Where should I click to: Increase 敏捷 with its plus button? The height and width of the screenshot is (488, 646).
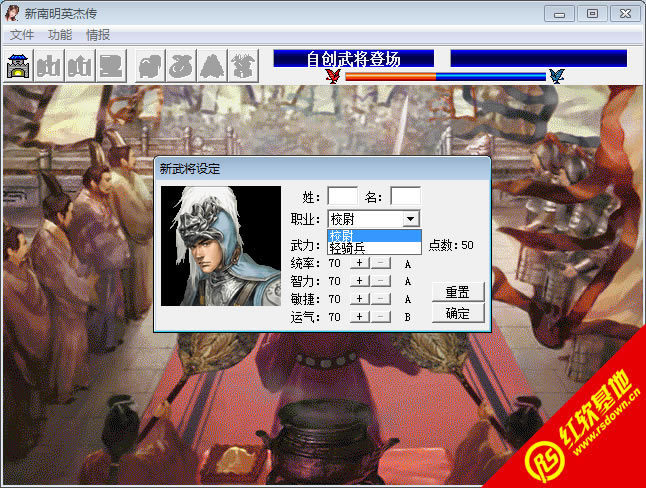pos(360,299)
